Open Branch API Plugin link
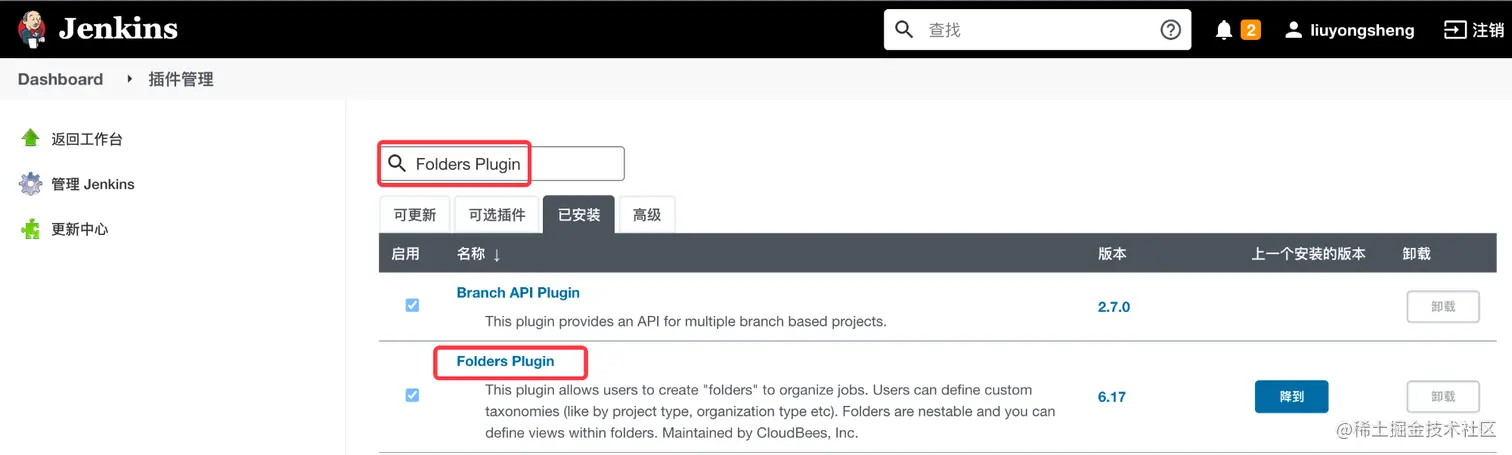This screenshot has height=455, width=1512. [518, 293]
